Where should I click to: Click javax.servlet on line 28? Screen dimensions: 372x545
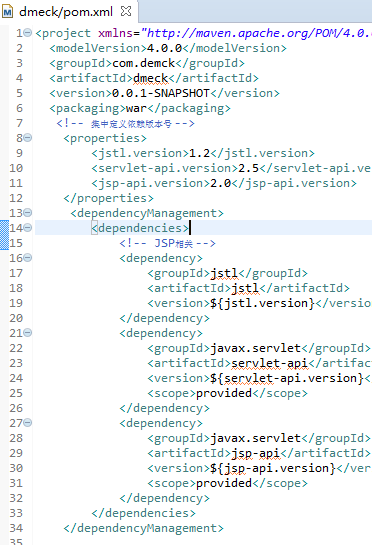[256, 438]
